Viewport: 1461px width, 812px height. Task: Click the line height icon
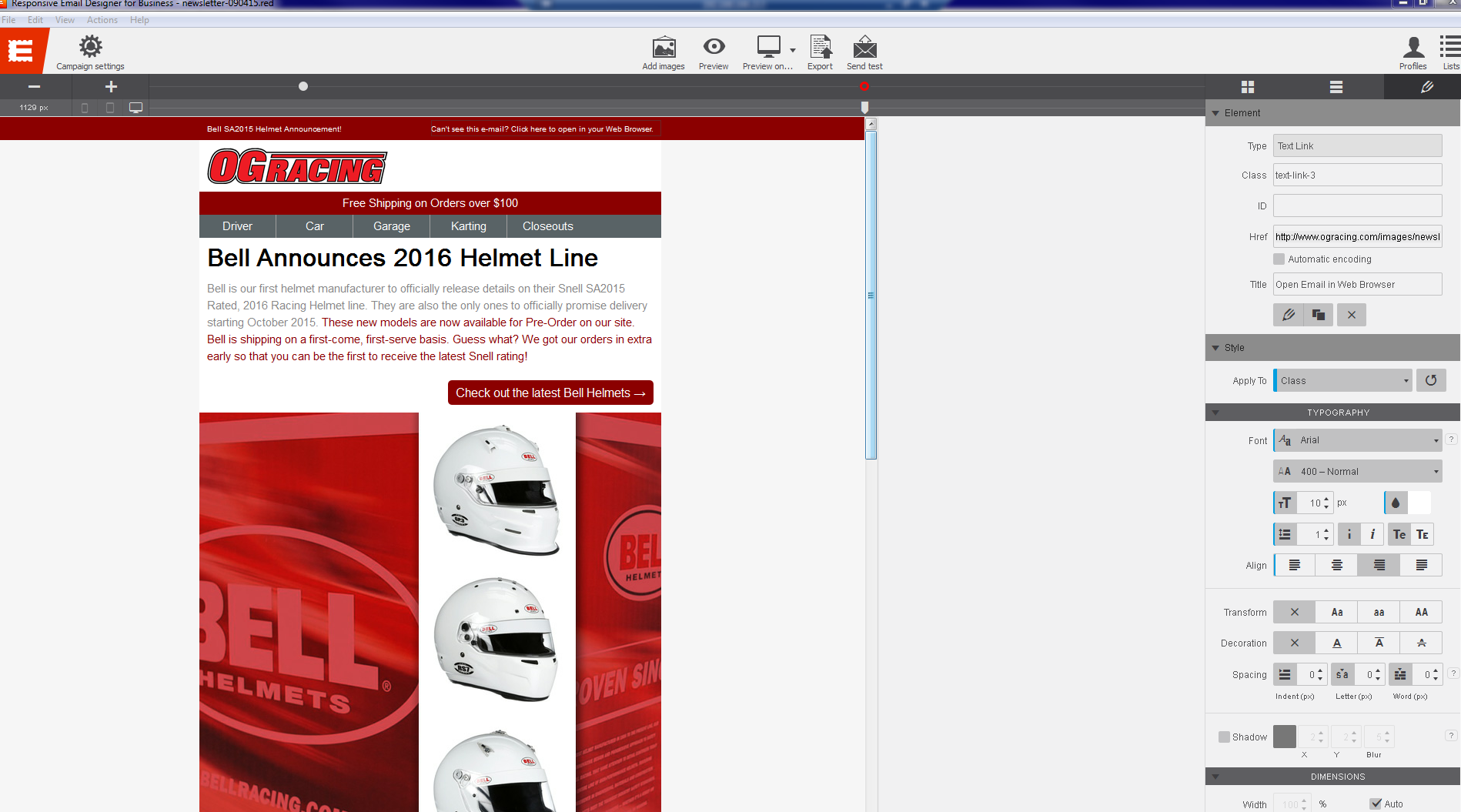click(1285, 534)
